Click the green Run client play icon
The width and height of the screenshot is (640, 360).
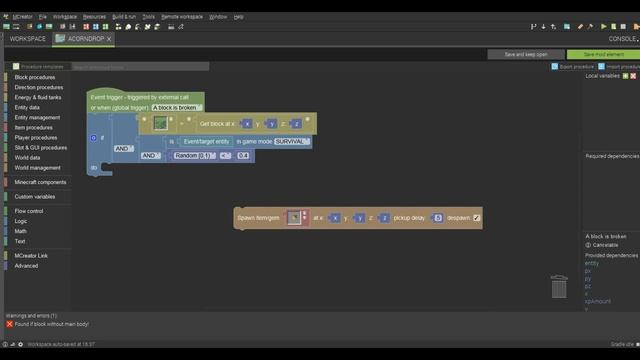[603, 27]
